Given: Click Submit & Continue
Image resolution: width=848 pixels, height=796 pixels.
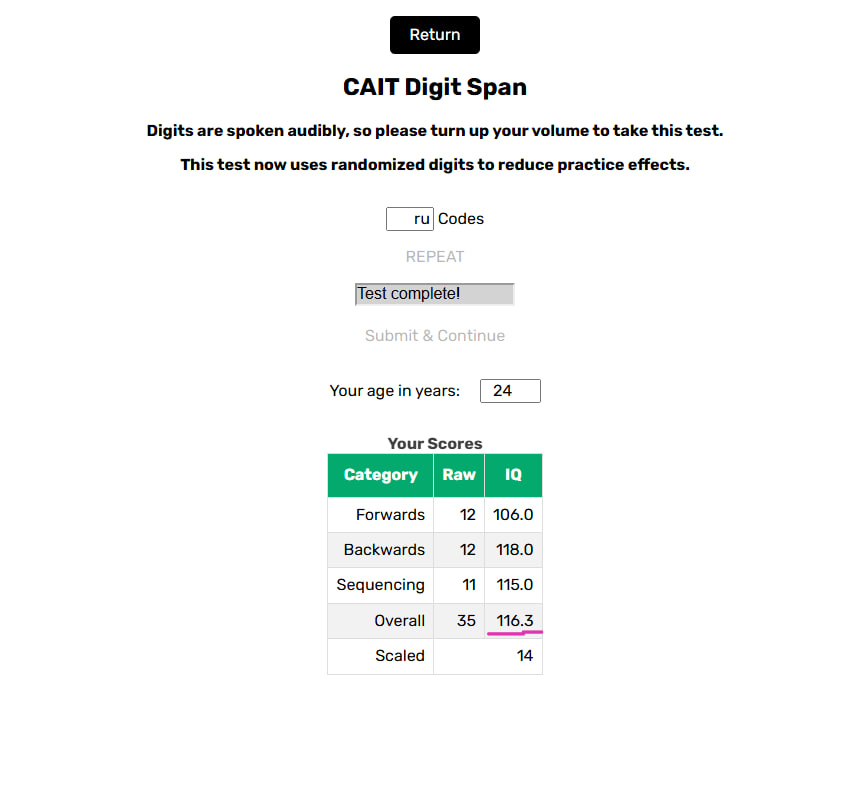Looking at the screenshot, I should (434, 336).
